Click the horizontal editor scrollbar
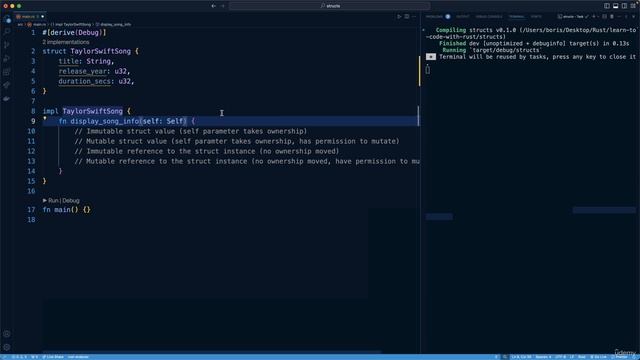 pos(212,351)
